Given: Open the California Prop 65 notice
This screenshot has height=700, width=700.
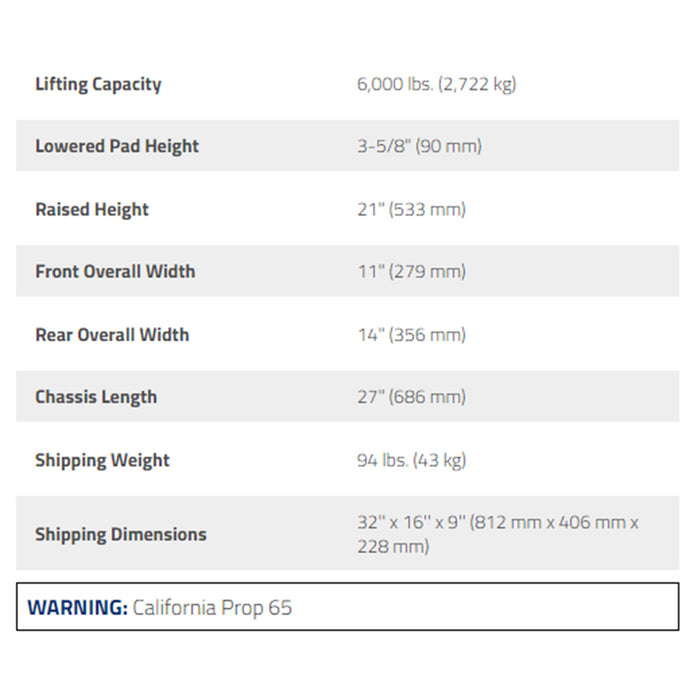Looking at the screenshot, I should point(212,607).
